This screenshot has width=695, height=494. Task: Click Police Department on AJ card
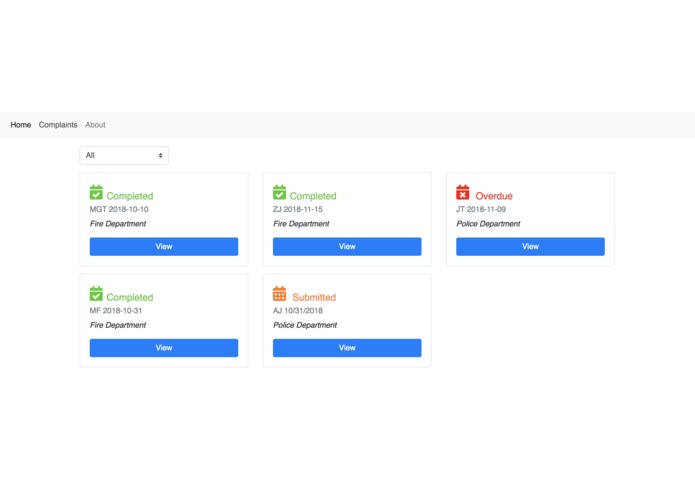305,325
